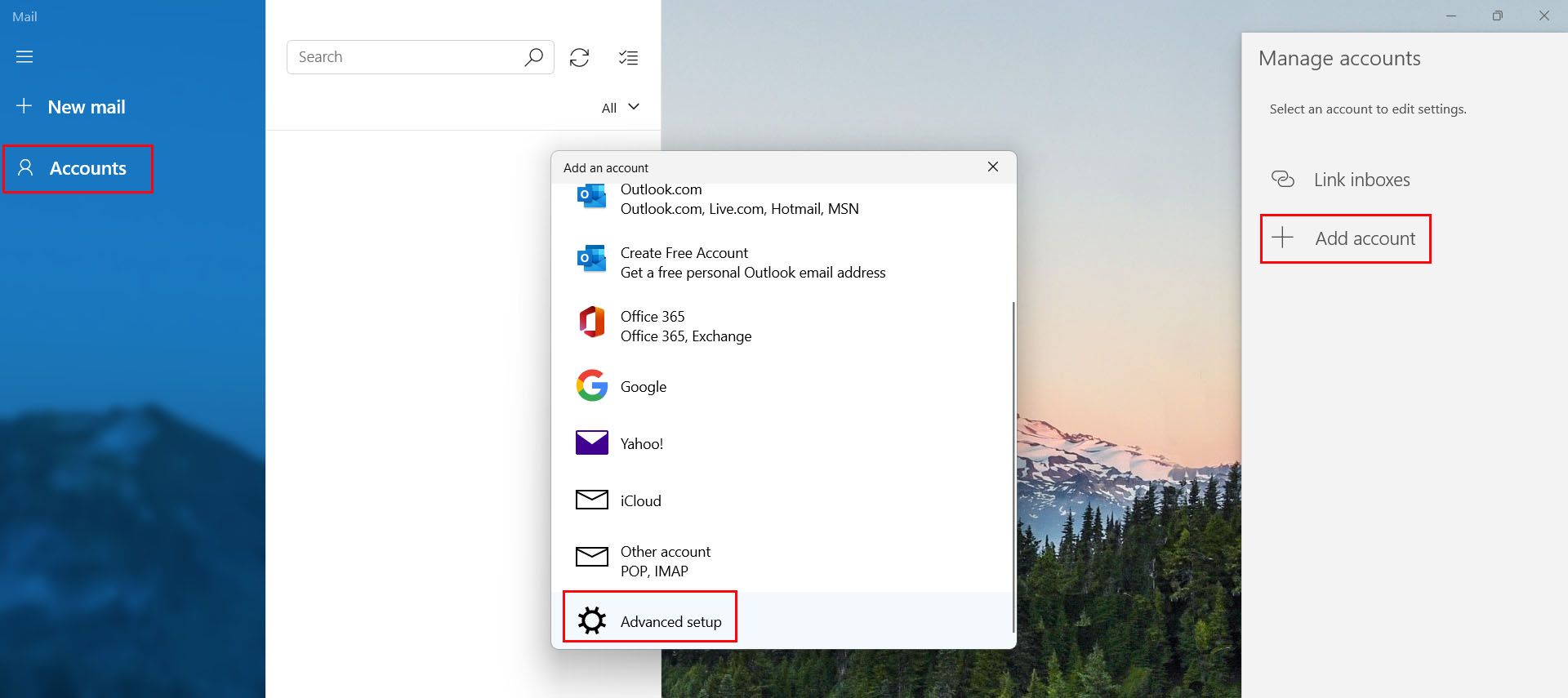Select Other account POP, IMAP
This screenshot has height=698, width=1568.
(x=782, y=561)
